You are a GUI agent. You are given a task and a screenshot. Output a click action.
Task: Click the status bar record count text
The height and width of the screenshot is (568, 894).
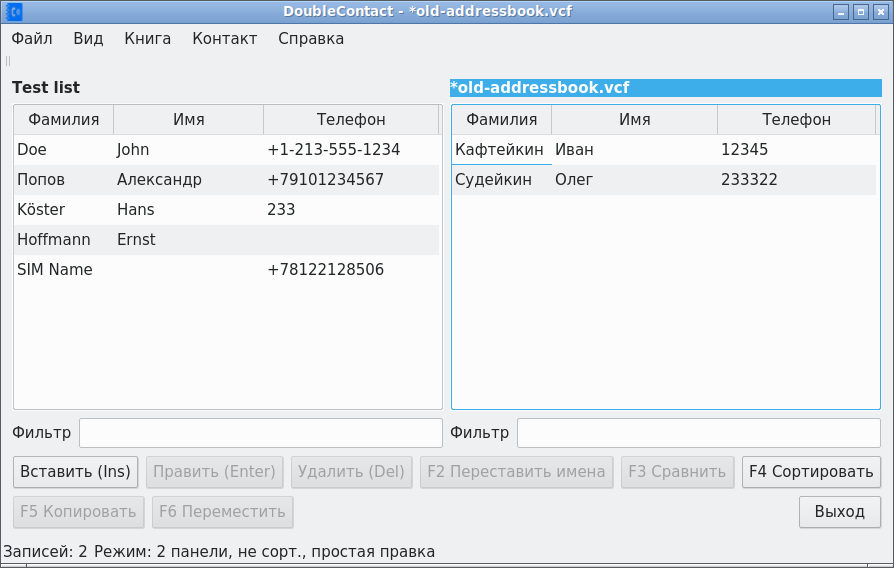point(45,552)
